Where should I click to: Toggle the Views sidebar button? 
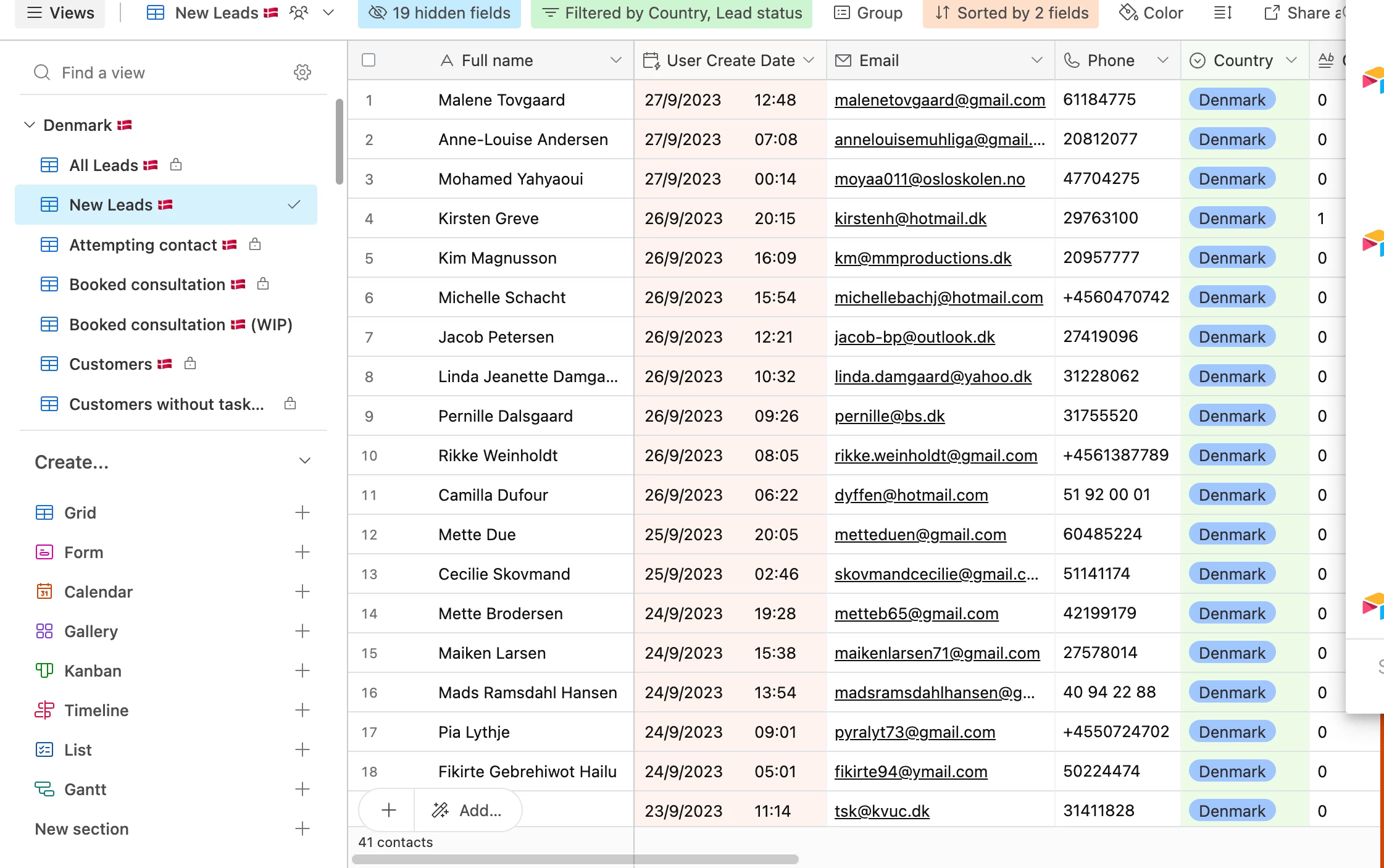(x=60, y=13)
